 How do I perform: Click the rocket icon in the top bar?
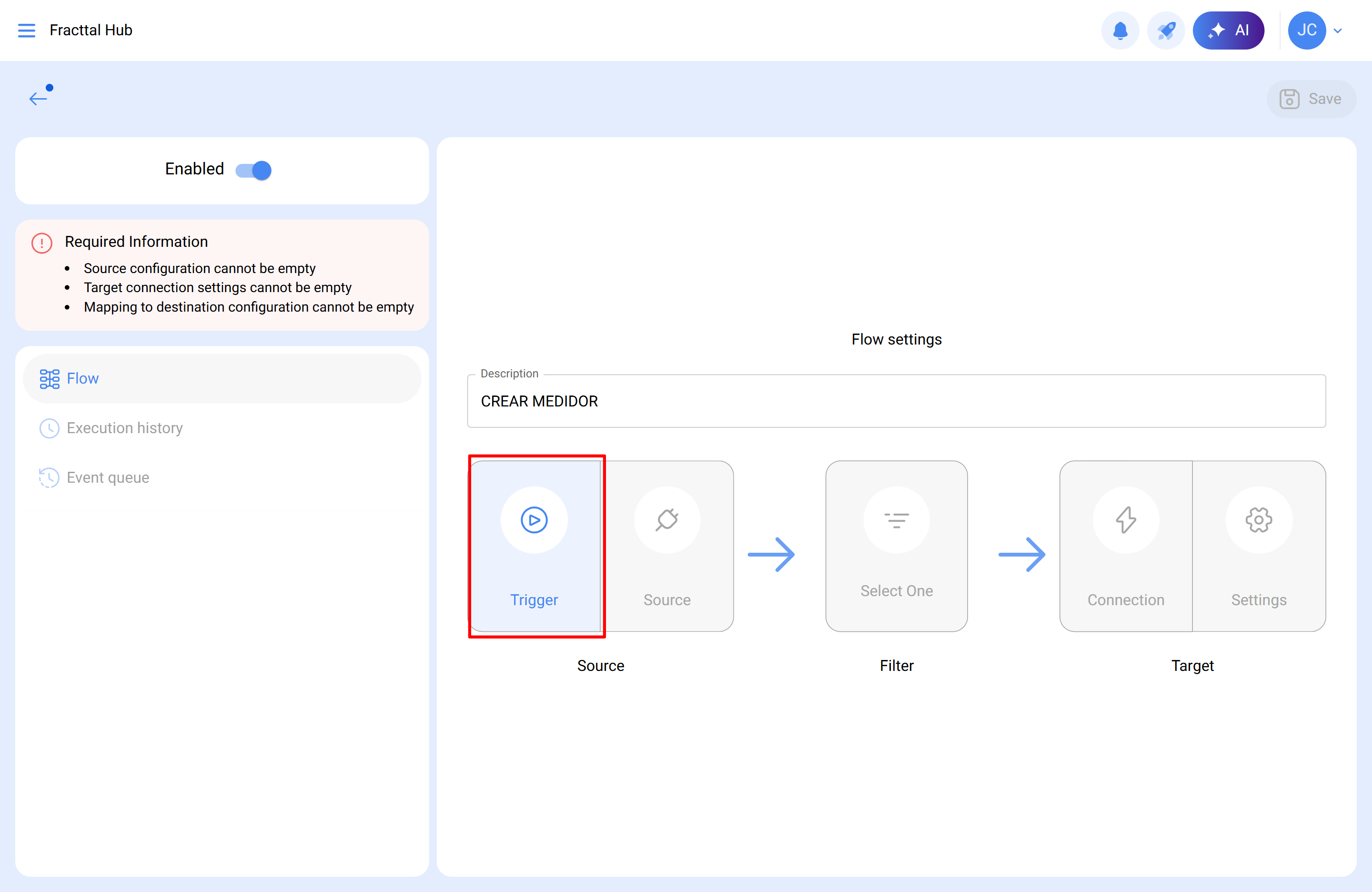click(x=1166, y=30)
